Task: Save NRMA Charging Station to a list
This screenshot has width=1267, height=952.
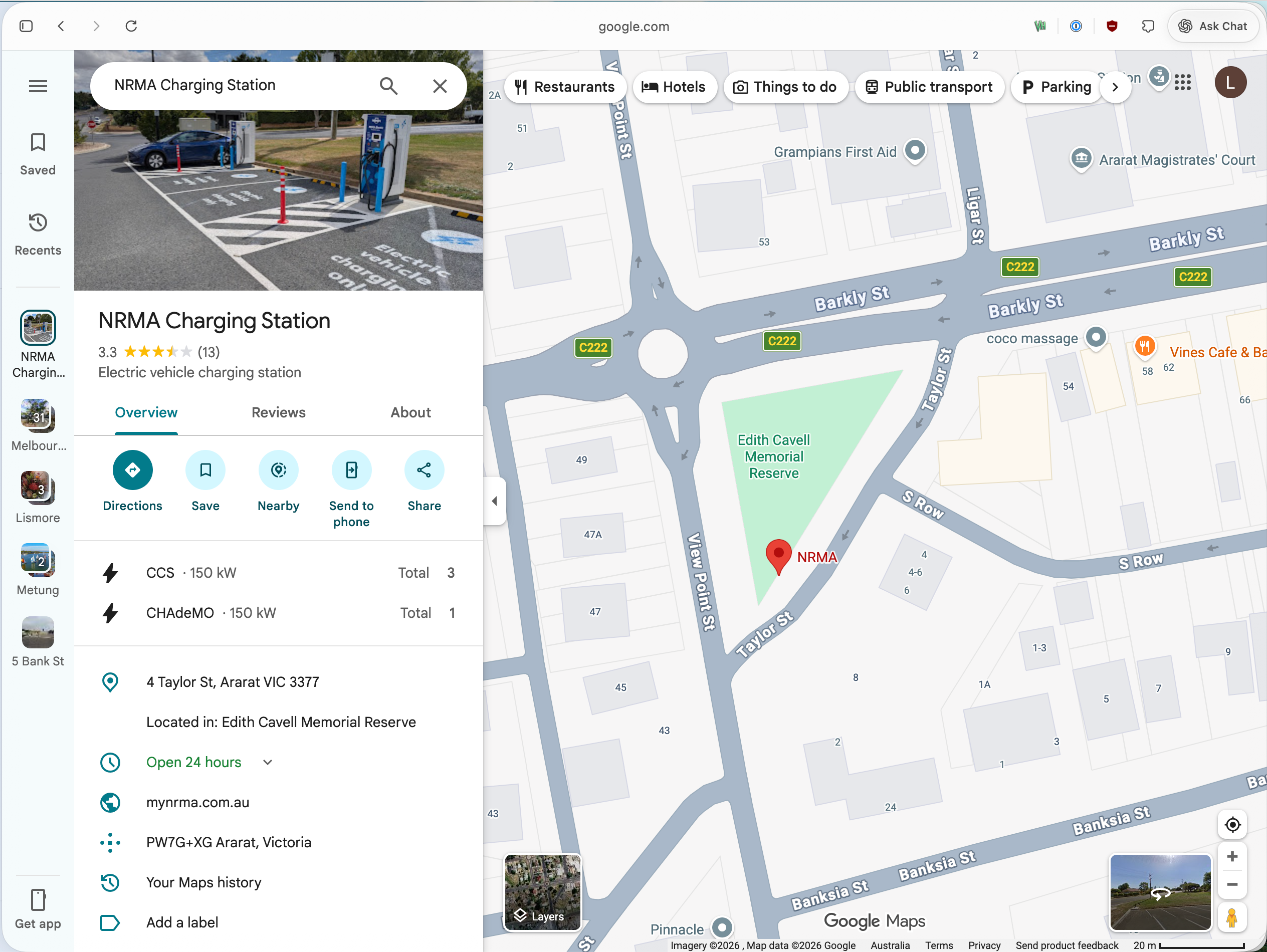Action: point(205,482)
